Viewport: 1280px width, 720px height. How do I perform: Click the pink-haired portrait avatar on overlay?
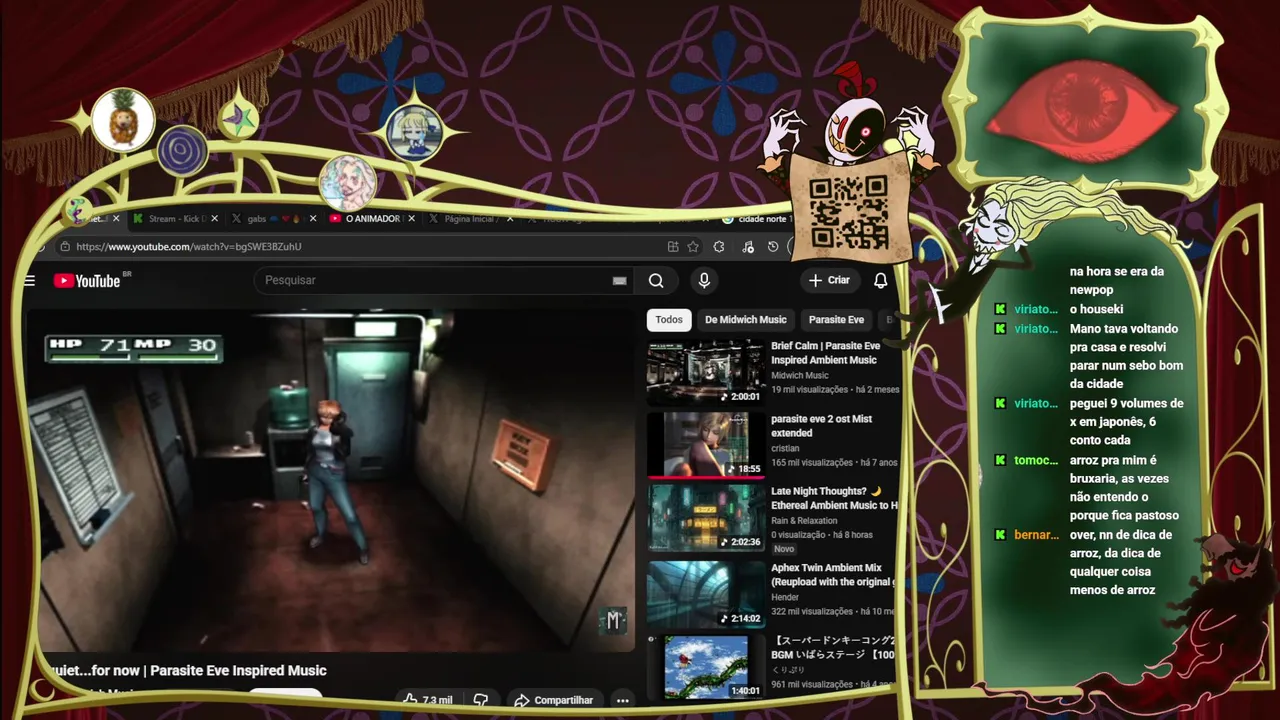tap(347, 183)
